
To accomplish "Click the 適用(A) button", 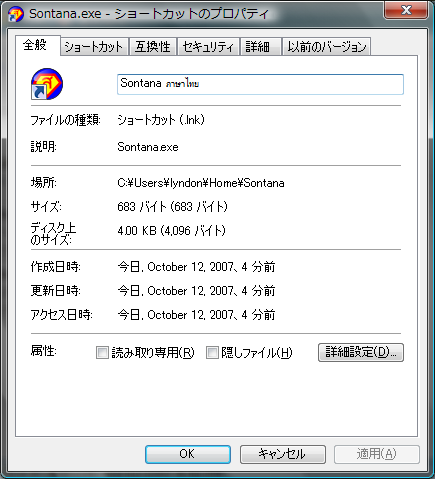I will (377, 454).
